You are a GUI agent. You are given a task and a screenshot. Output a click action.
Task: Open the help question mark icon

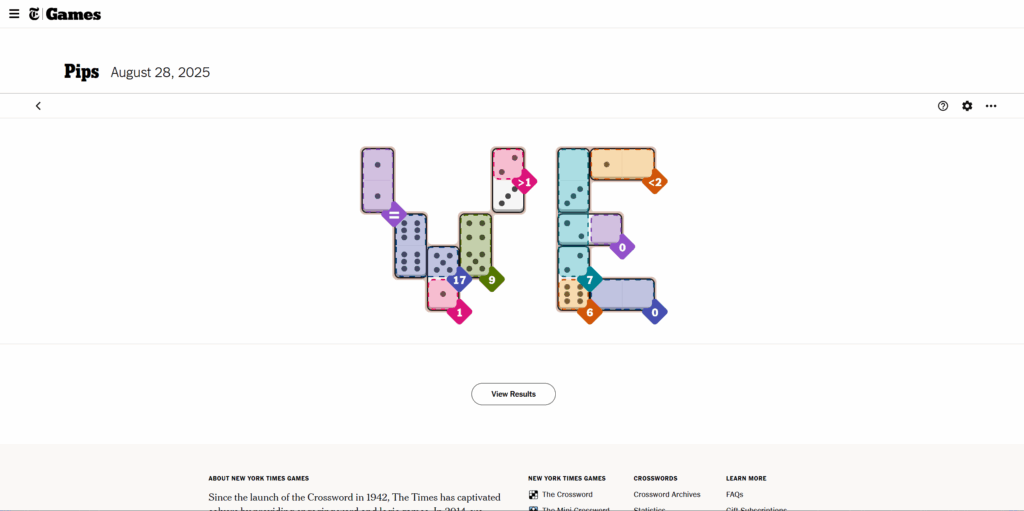[943, 106]
